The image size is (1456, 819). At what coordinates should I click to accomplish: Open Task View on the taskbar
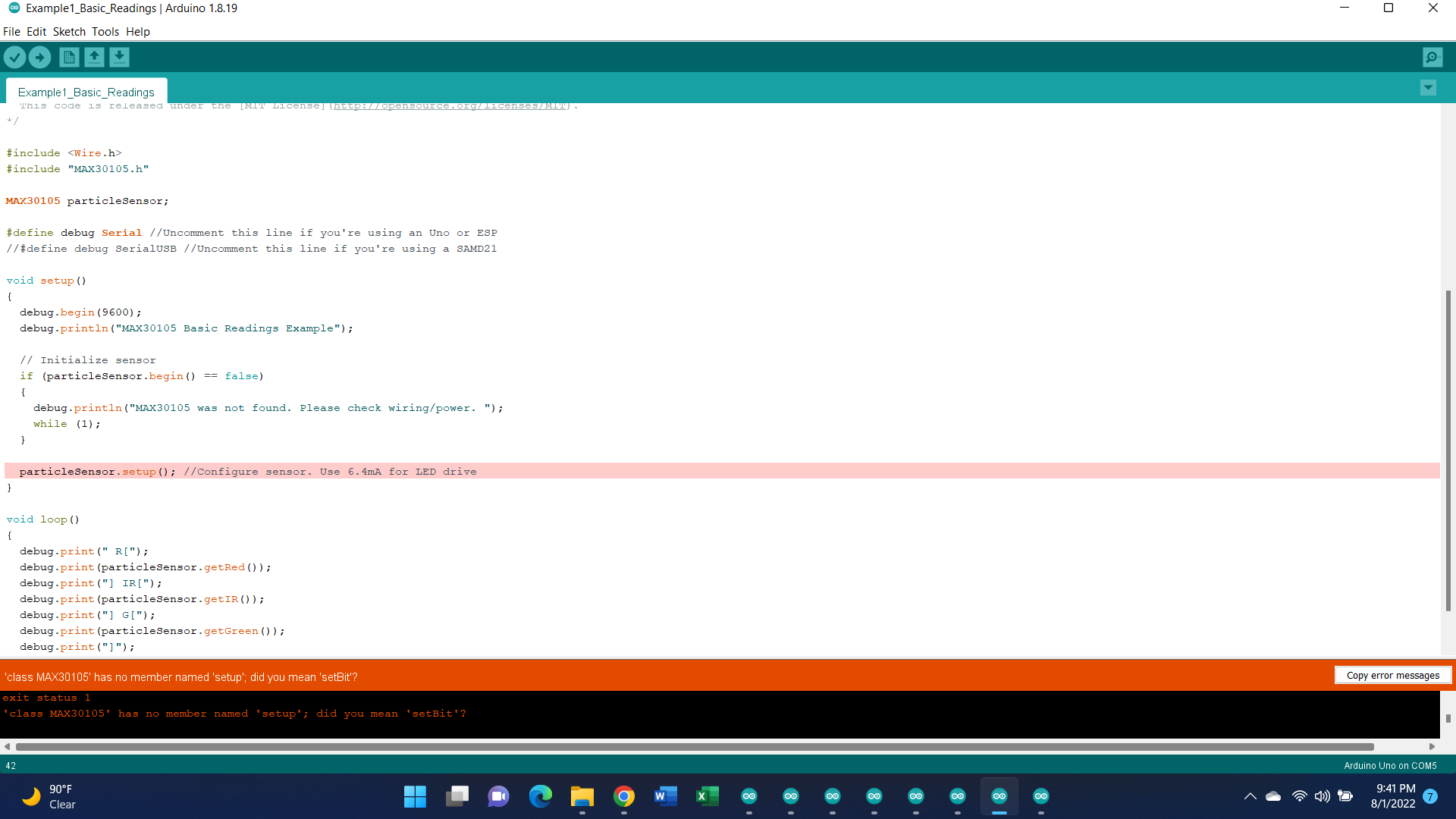(x=457, y=796)
